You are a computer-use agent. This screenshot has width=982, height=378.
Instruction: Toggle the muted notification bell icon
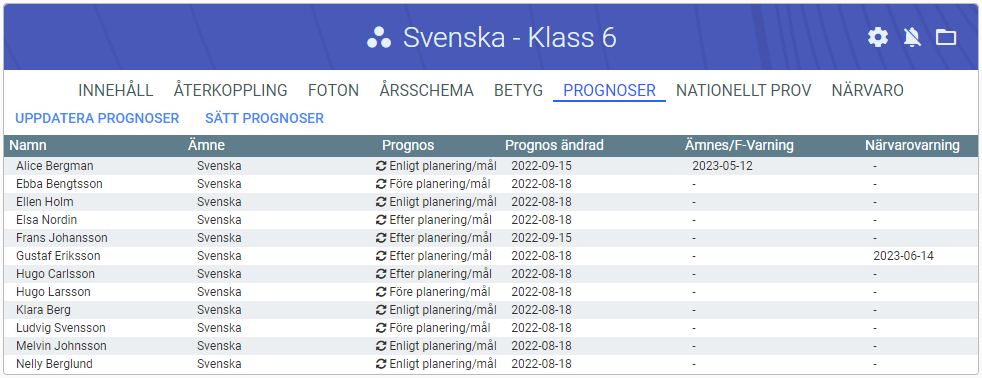[x=912, y=38]
